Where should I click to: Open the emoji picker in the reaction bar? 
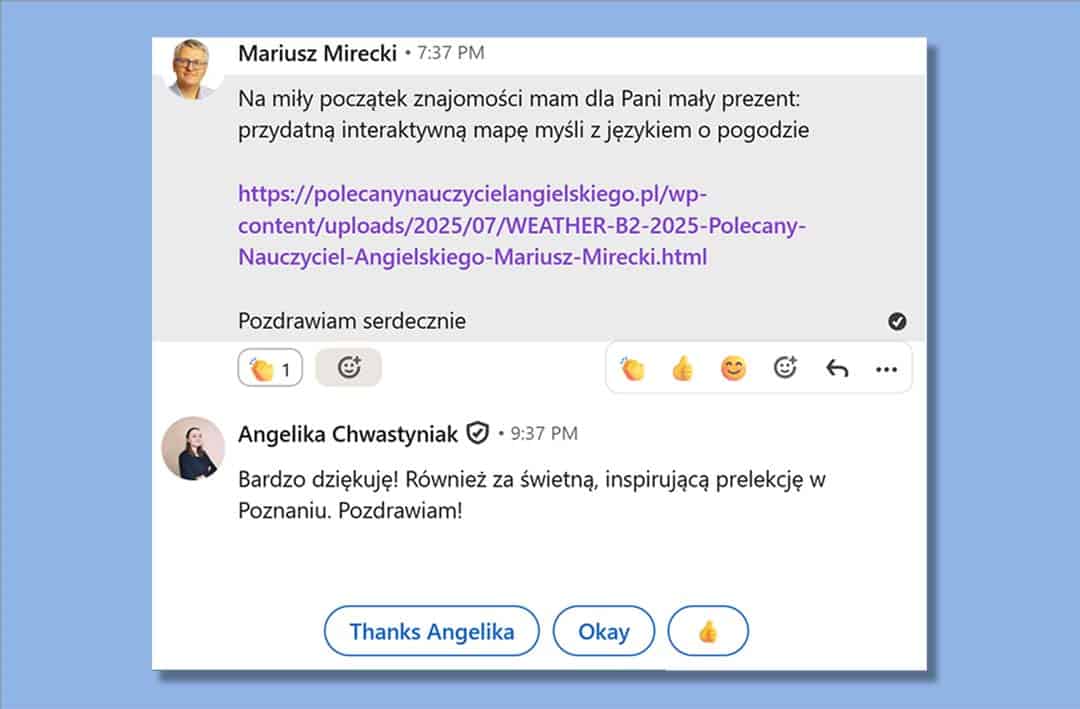click(x=785, y=368)
